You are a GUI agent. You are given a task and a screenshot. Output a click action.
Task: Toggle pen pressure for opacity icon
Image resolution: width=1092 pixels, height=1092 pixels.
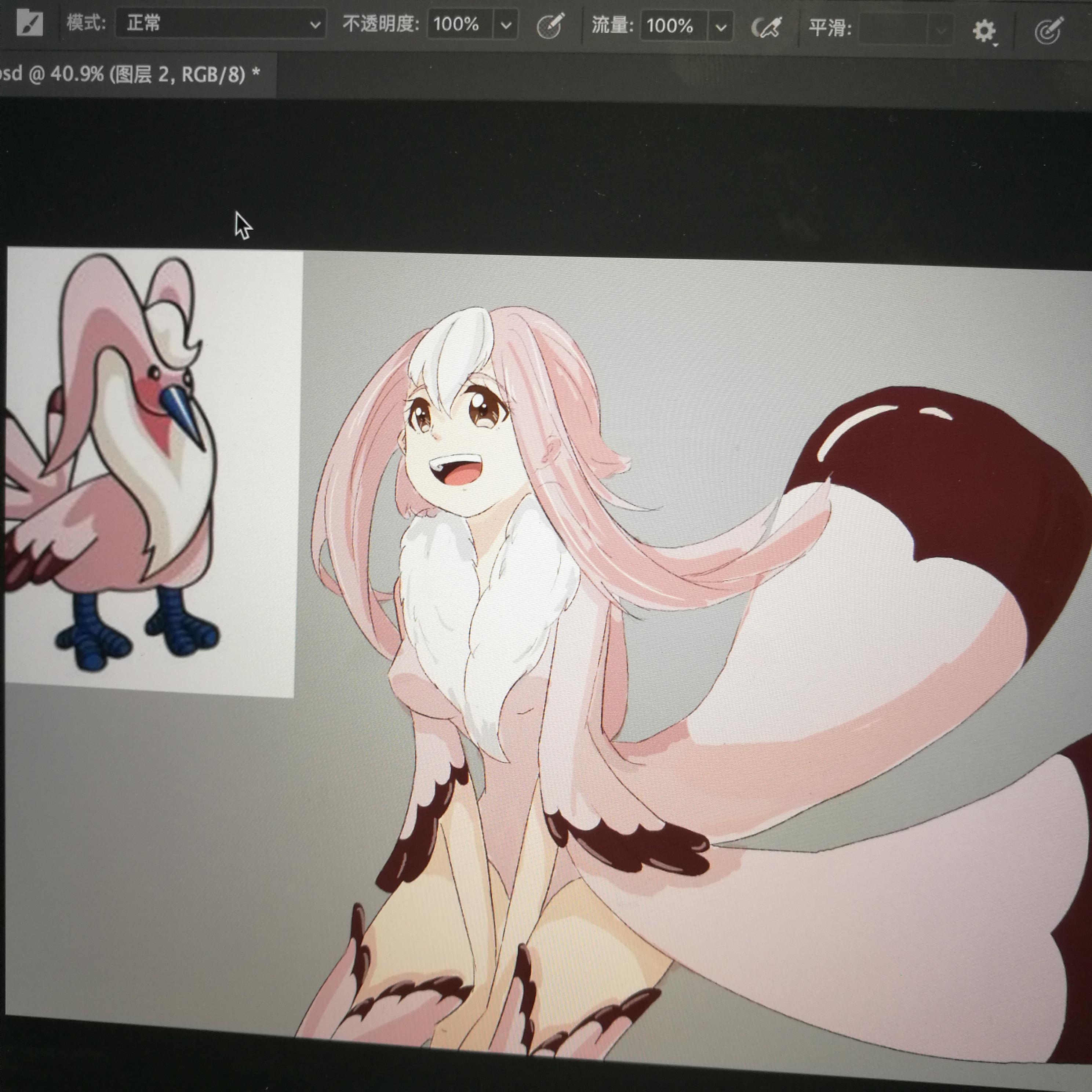[x=550, y=25]
